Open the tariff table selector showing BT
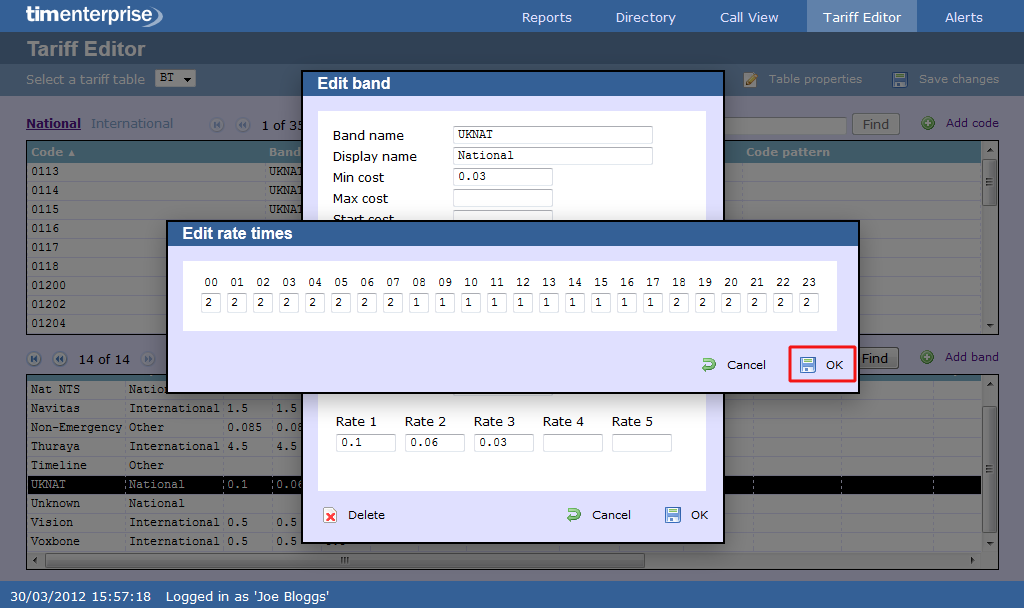Screen dimensions: 1024x608 point(175,78)
